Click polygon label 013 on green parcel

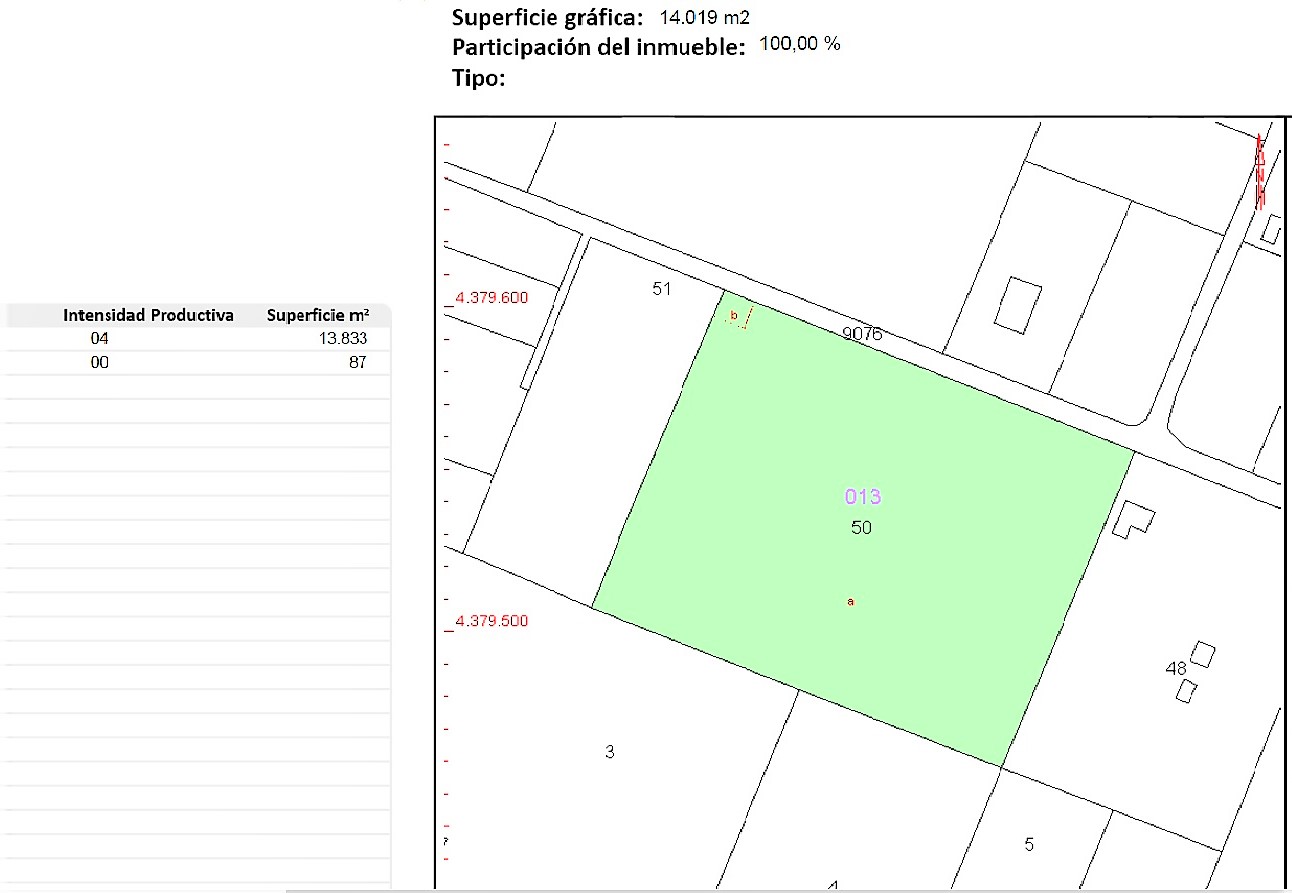coord(862,496)
